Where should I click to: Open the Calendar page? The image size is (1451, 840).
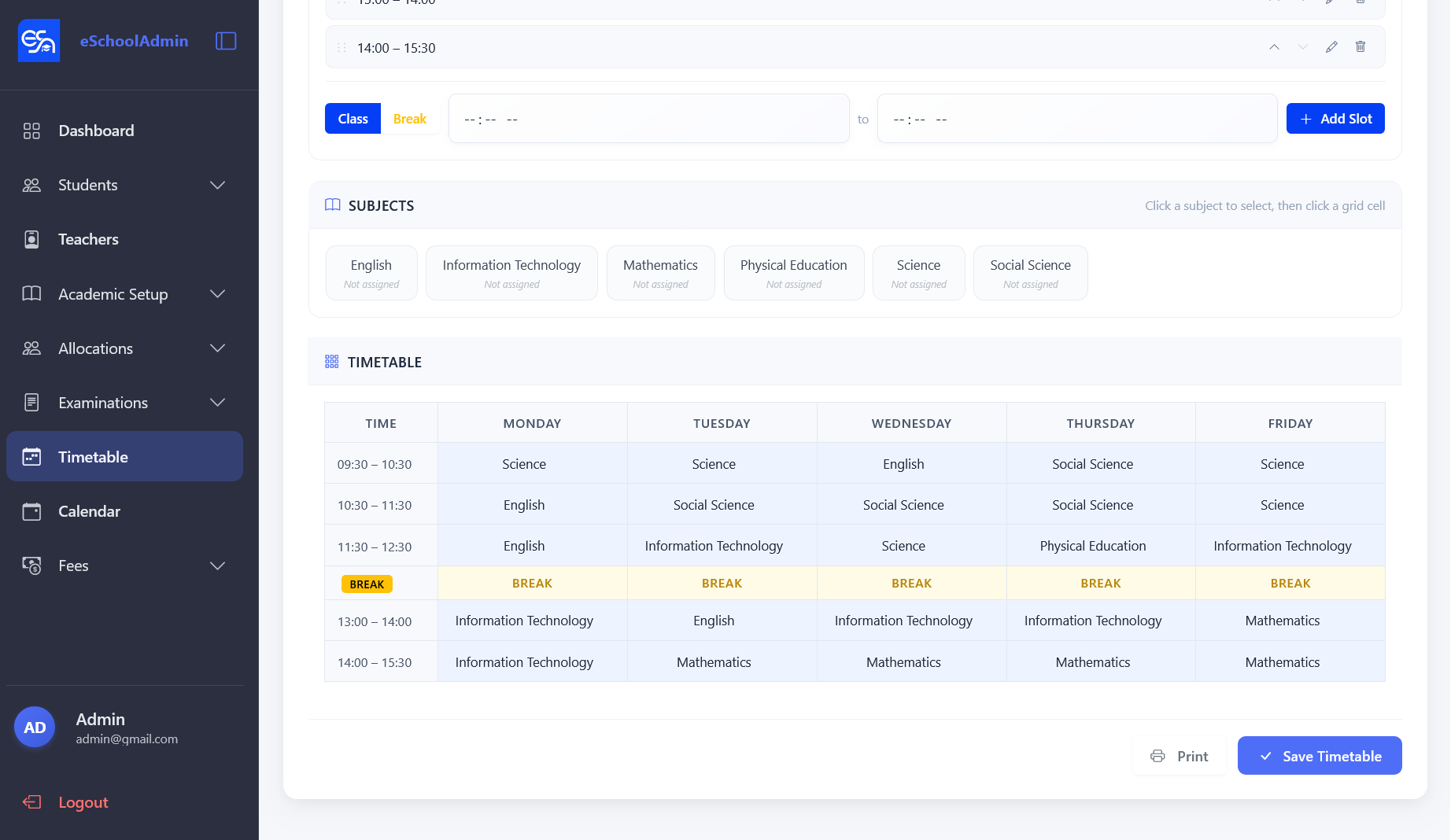click(124, 511)
